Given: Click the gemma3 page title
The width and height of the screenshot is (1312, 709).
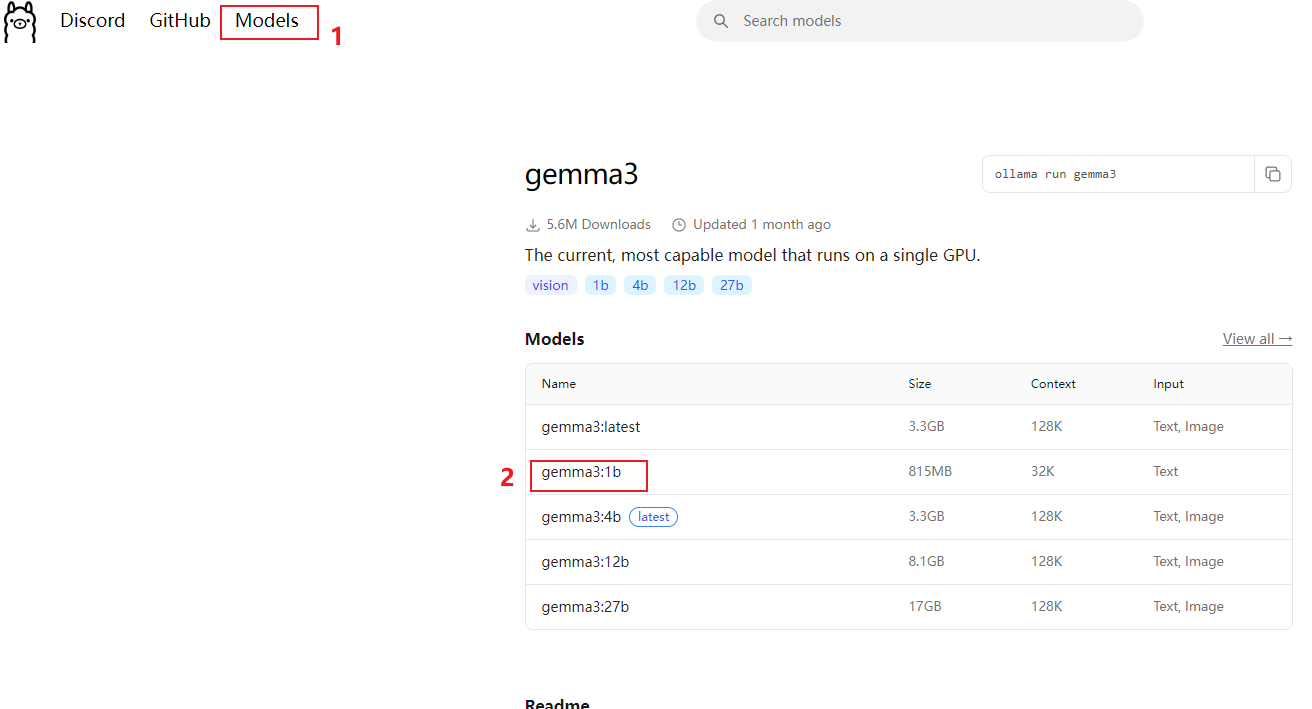Looking at the screenshot, I should pos(581,175).
